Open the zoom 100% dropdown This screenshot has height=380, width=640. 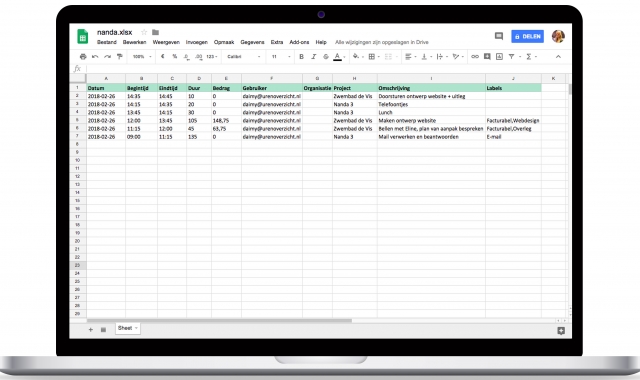(x=142, y=57)
